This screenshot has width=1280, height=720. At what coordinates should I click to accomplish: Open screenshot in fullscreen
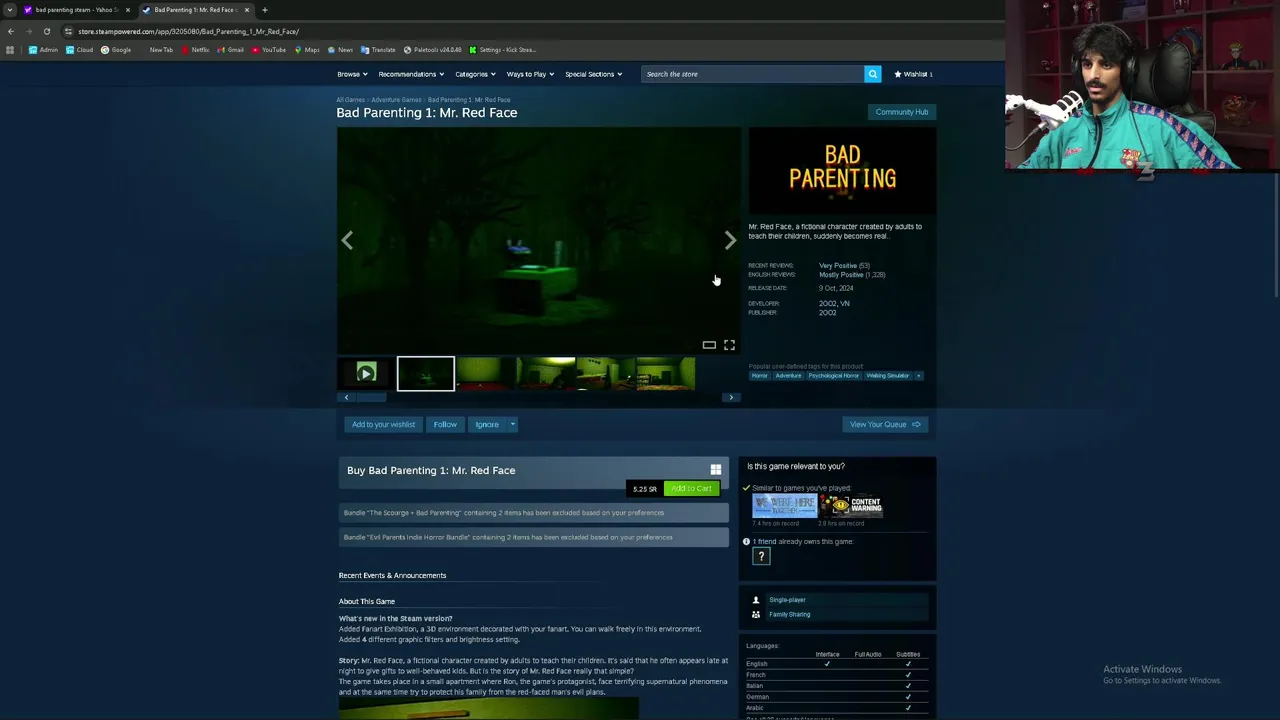tap(729, 345)
